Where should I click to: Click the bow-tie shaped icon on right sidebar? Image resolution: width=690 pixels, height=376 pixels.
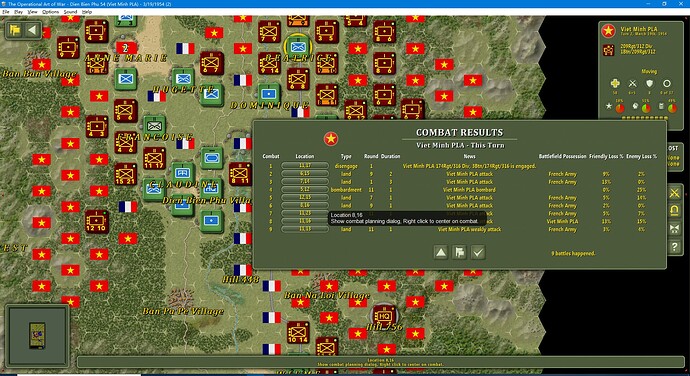(675, 229)
